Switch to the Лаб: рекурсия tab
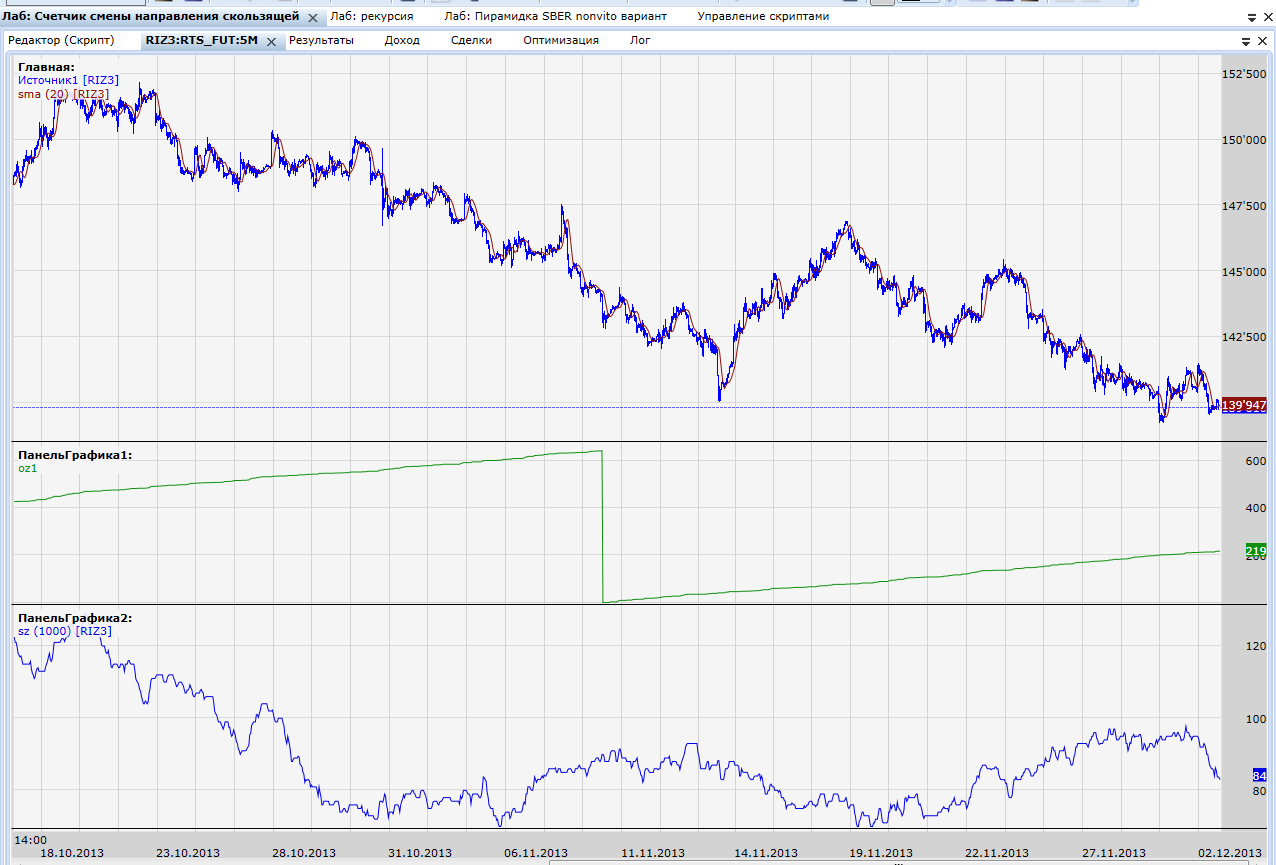This screenshot has width=1276, height=865. [x=371, y=16]
